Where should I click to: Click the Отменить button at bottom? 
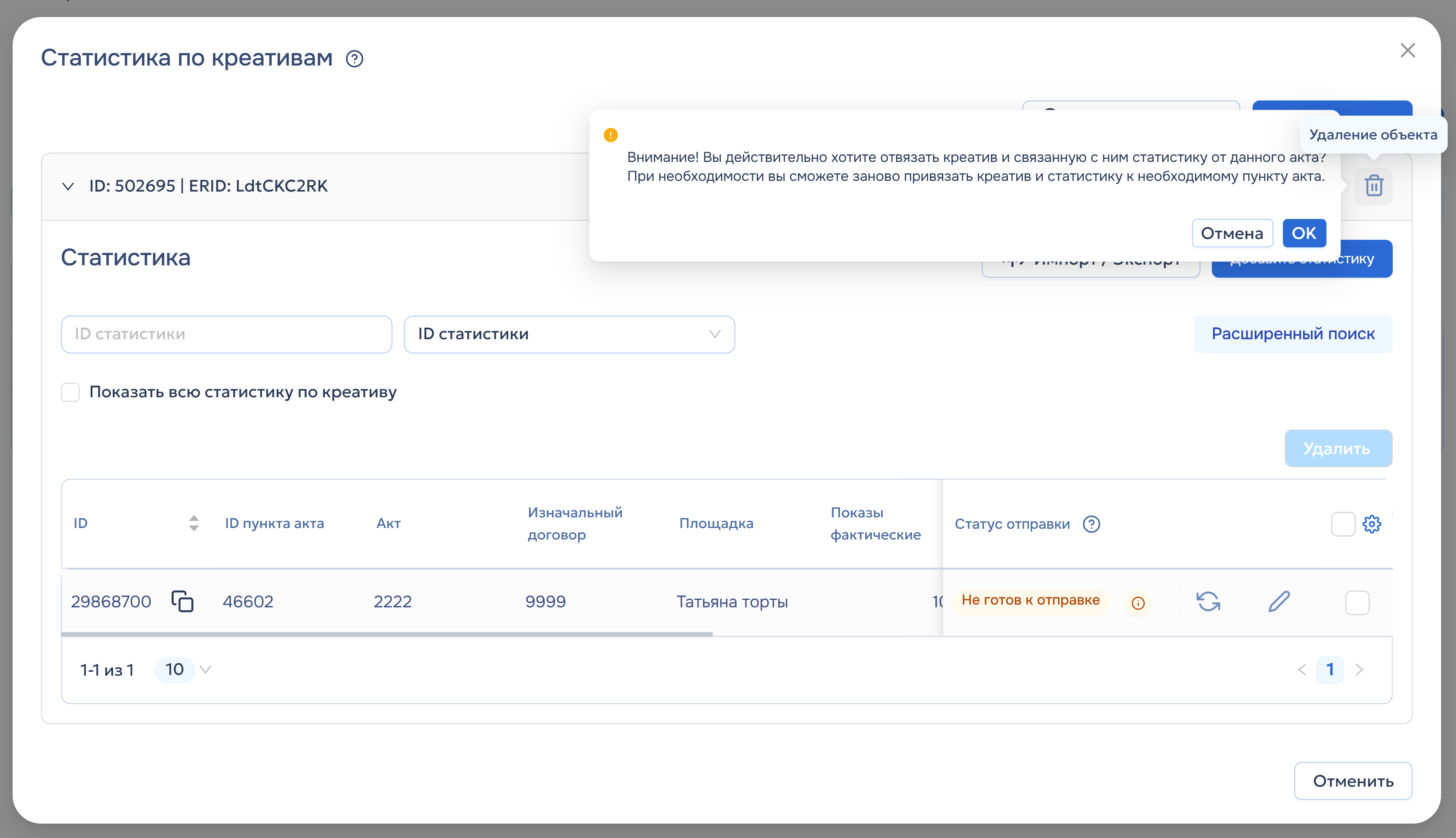[x=1353, y=781]
